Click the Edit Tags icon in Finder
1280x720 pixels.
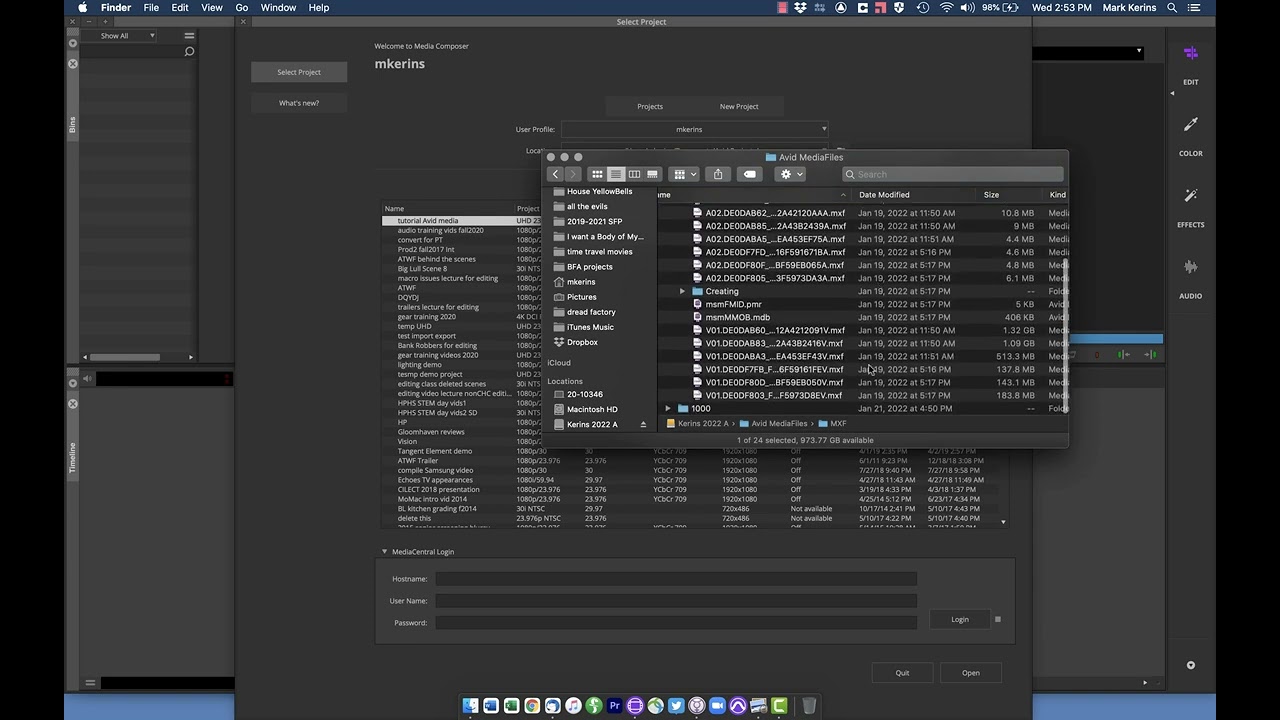click(x=750, y=174)
